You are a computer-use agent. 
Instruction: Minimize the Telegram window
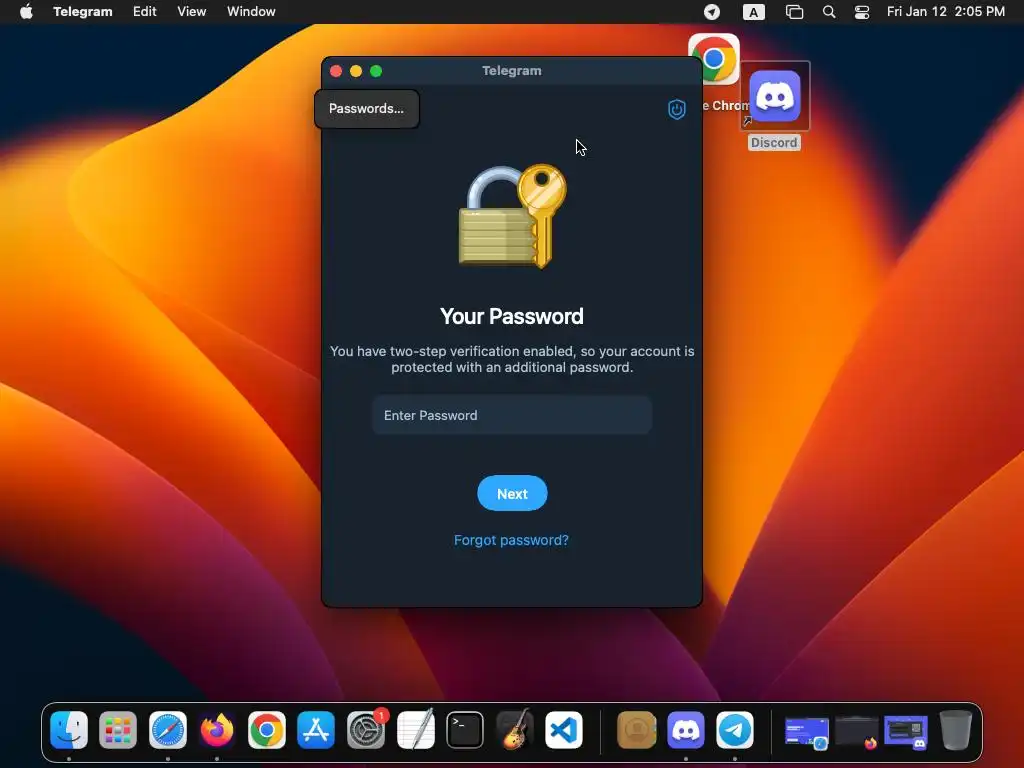point(356,71)
